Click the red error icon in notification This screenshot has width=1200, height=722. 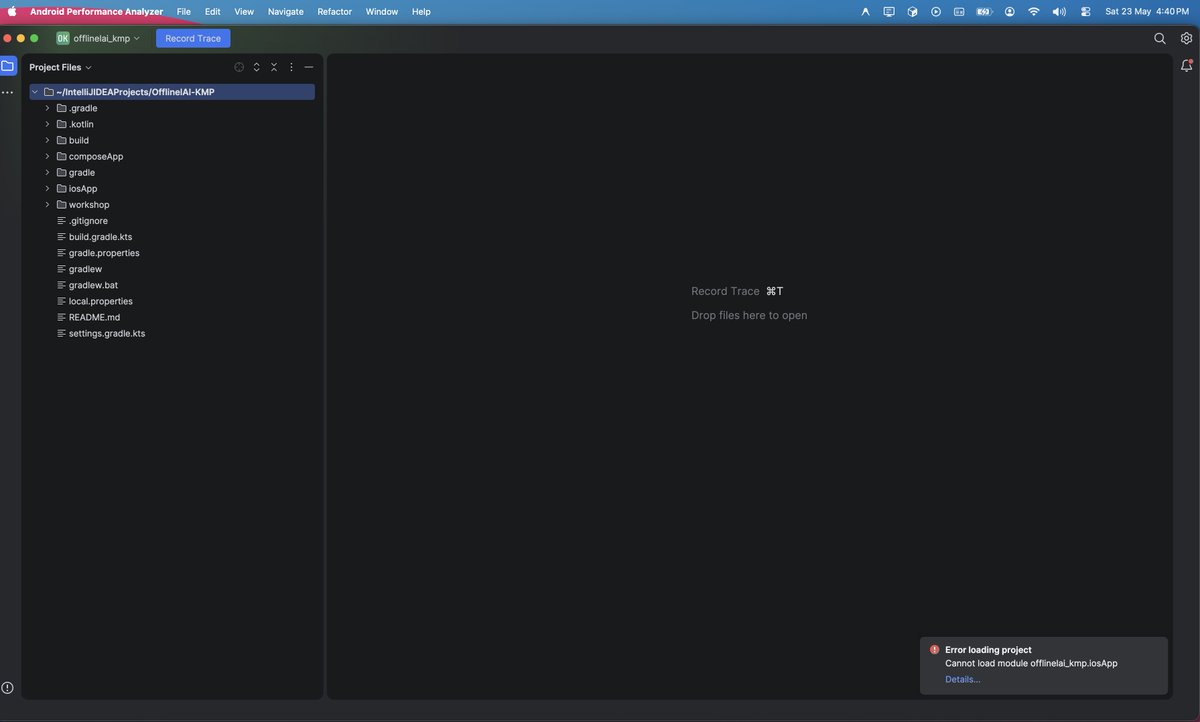(934, 650)
